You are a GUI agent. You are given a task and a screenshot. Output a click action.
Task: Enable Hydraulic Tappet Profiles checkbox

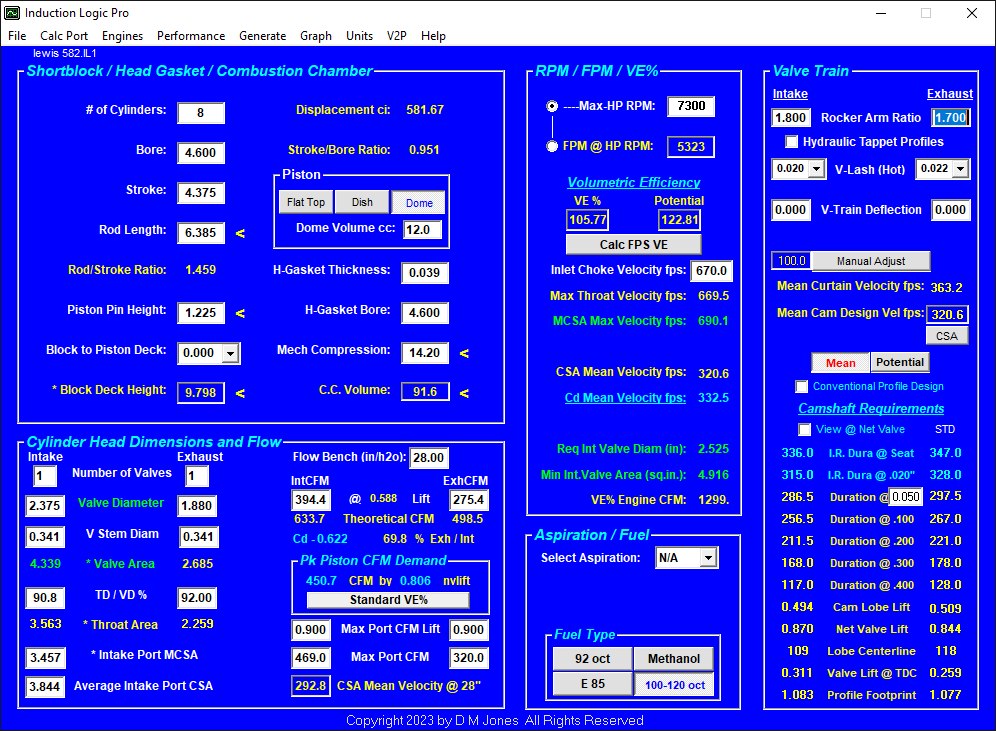(791, 142)
